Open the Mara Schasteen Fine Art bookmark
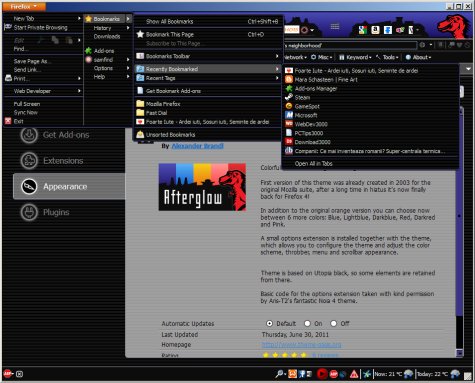475x383 pixels. pyautogui.click(x=370, y=79)
